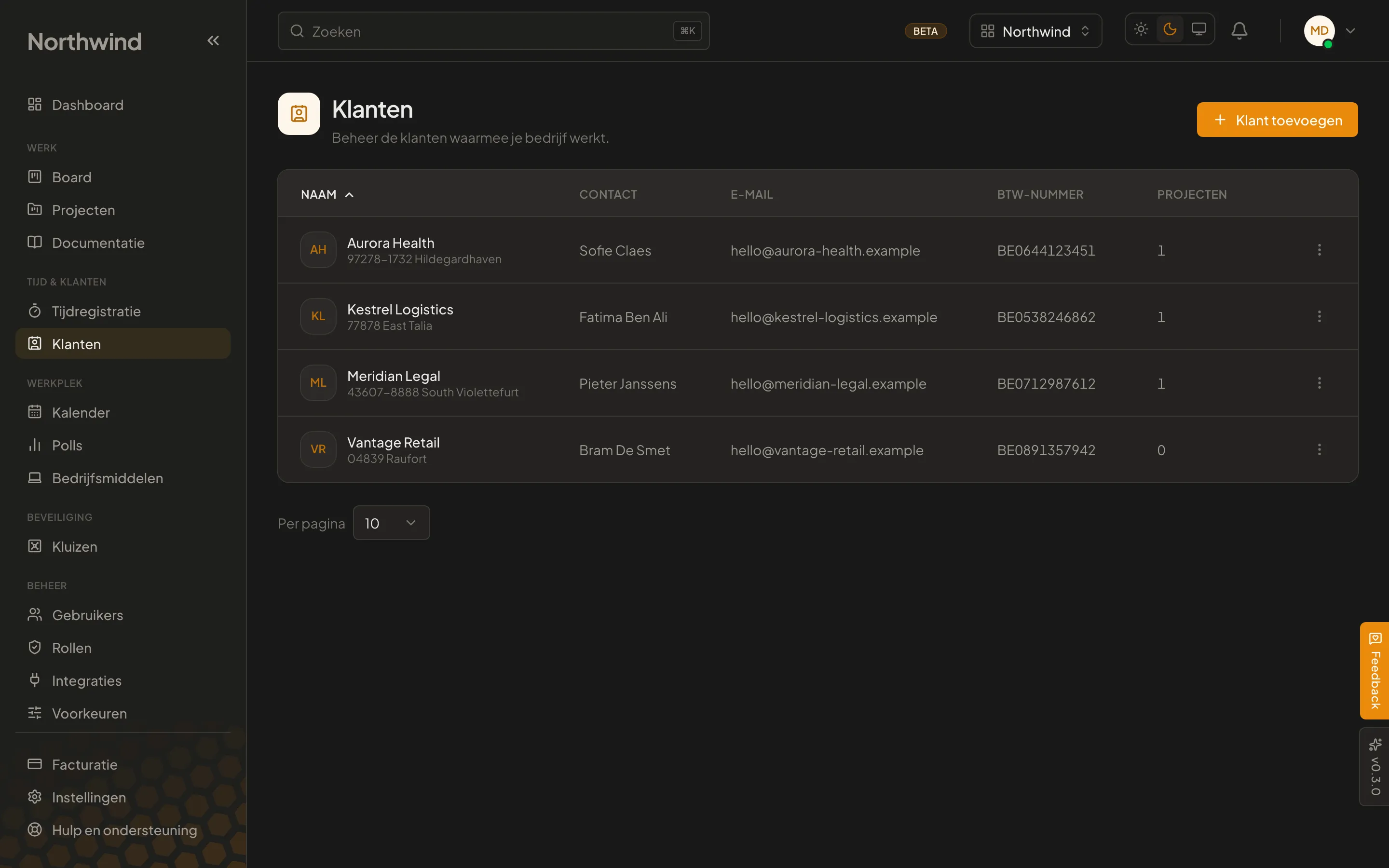This screenshot has height=868, width=1389.
Task: Switch to dark theme moon icon
Action: pos(1170,29)
